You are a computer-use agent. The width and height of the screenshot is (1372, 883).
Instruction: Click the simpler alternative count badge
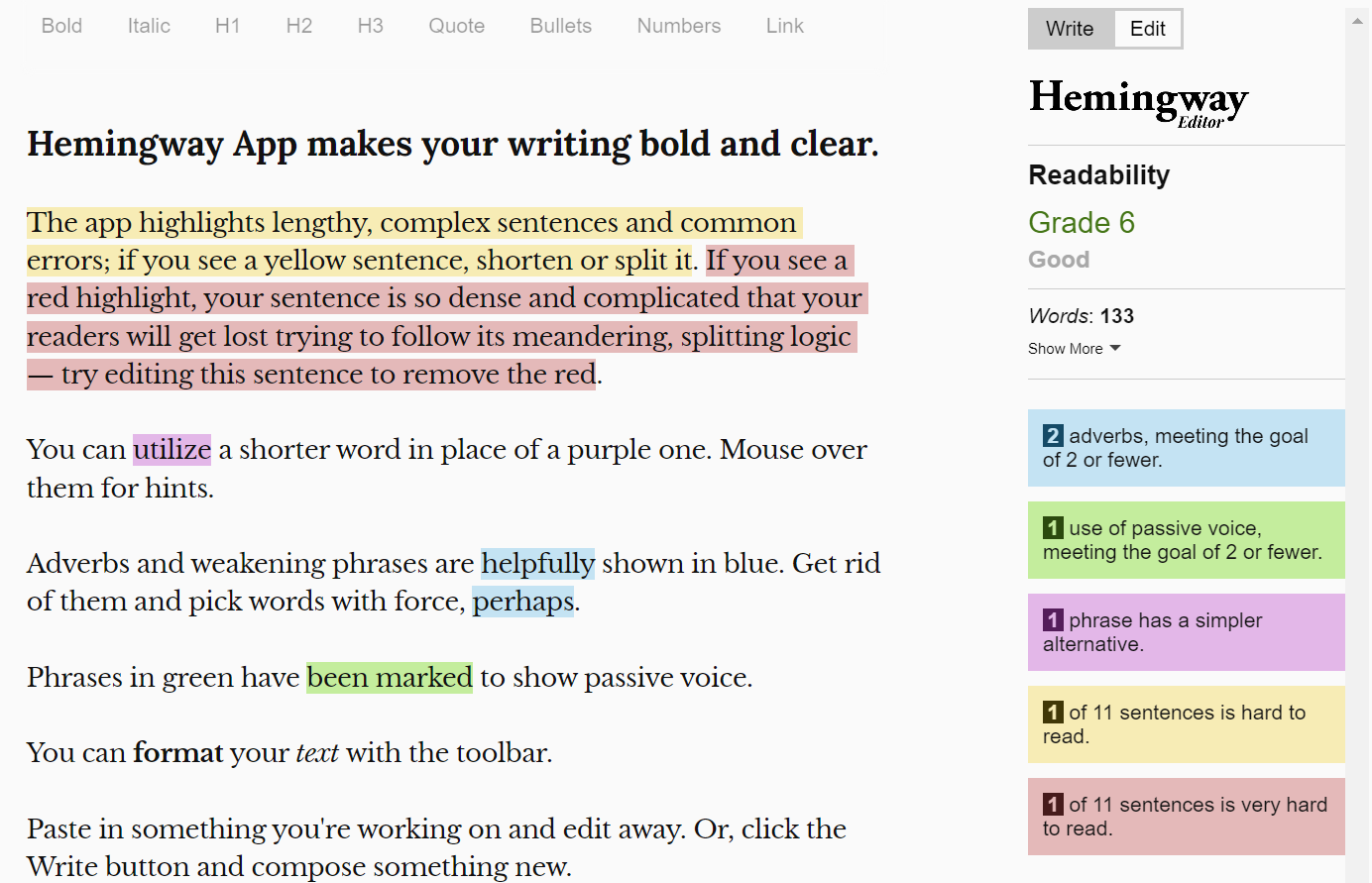(1053, 620)
